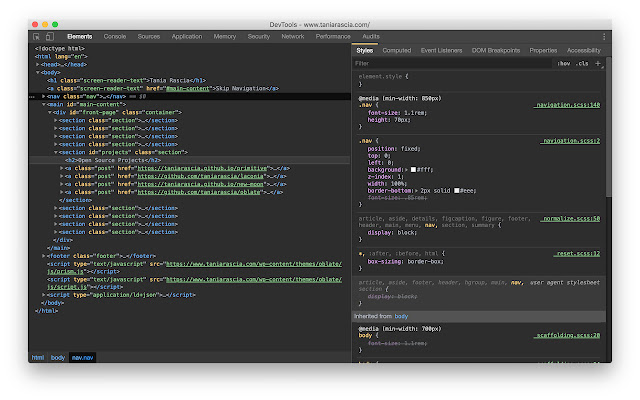Viewport: 640px width, 400px height.
Task: Collapse the projects section node
Action: 56,152
